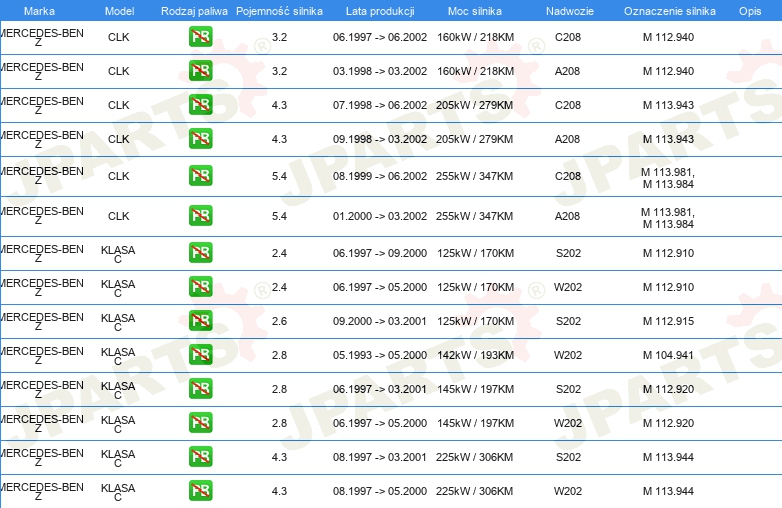The image size is (782, 508).
Task: Click S202 in the 2.6 KLASA C row
Action: coord(569,321)
